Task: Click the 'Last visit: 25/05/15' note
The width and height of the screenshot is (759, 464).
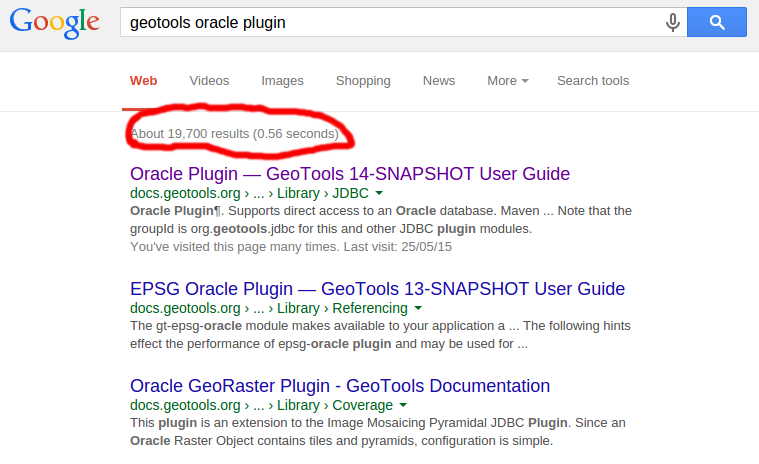Action: [397, 247]
